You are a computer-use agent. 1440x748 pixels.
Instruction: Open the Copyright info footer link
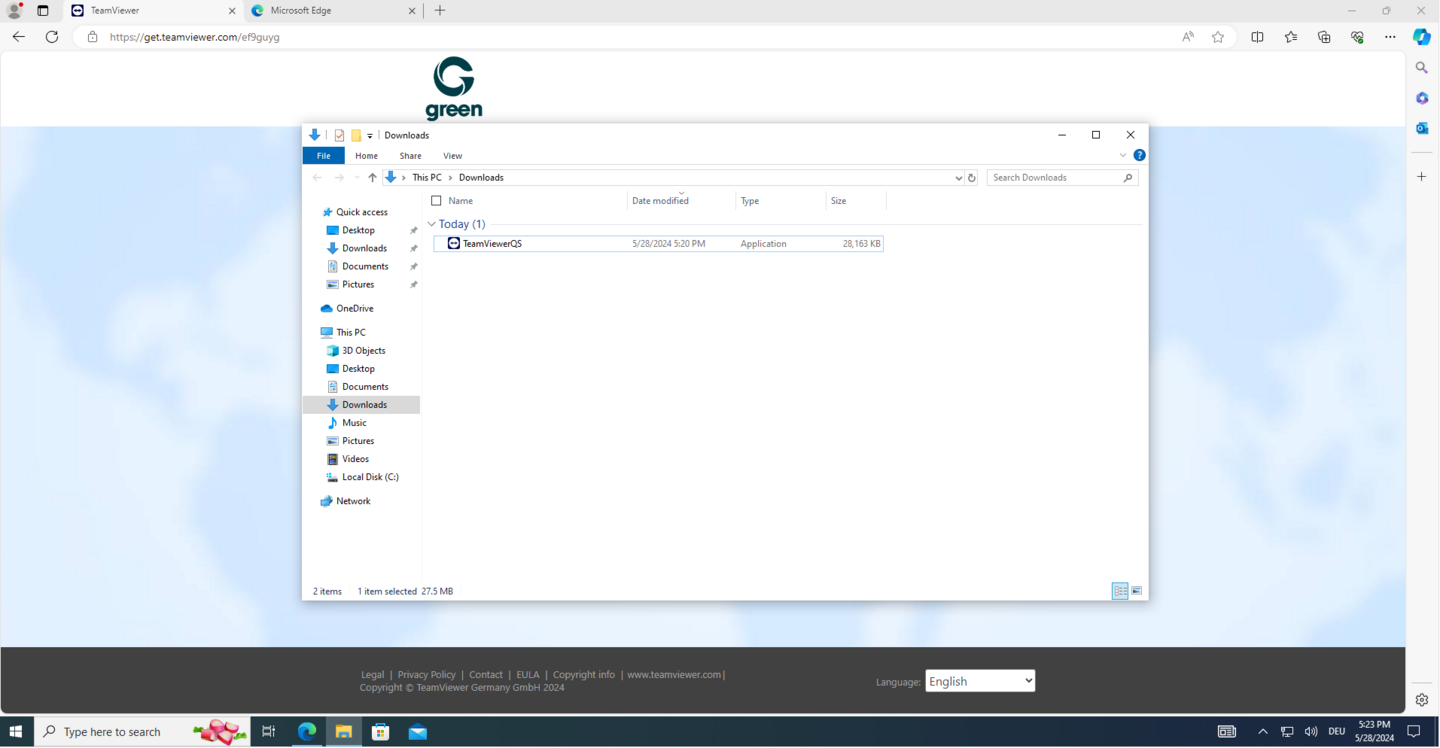pyautogui.click(x=584, y=675)
